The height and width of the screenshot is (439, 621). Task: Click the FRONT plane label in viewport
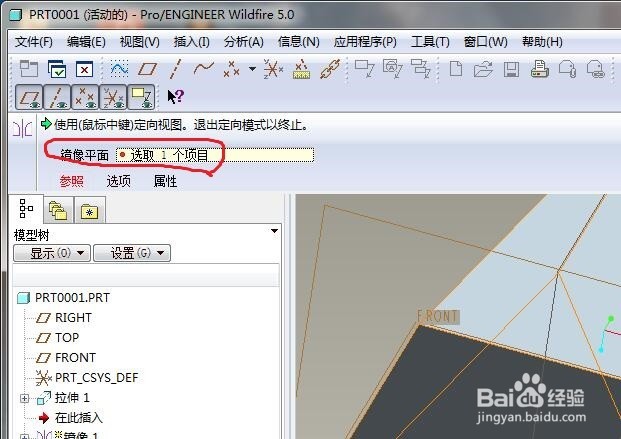tap(438, 317)
